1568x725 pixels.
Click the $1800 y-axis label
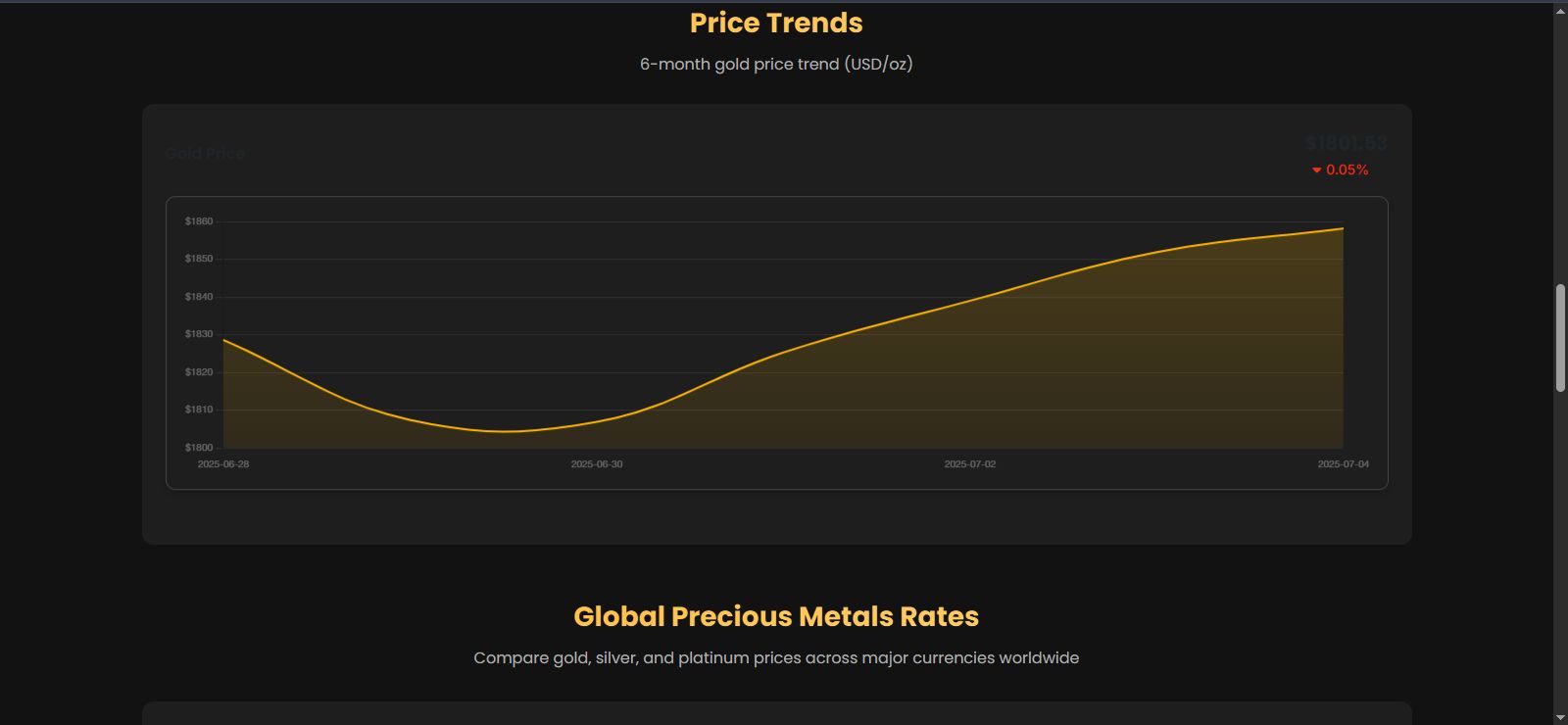pos(199,448)
